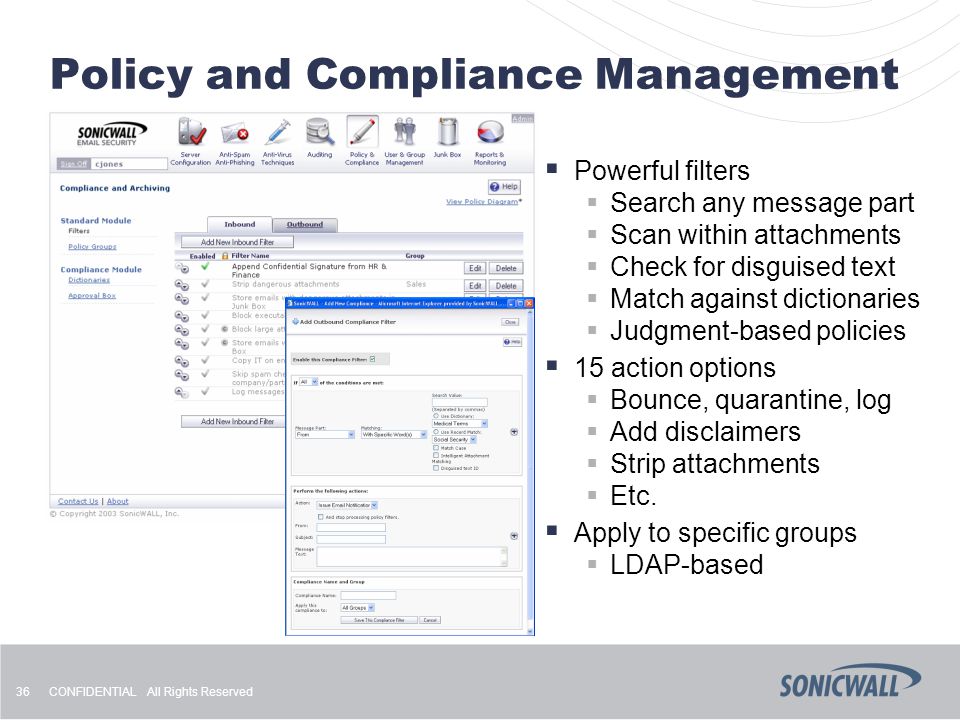This screenshot has width=960, height=720.
Task: Click the Compliance Name input field
Action: (368, 595)
